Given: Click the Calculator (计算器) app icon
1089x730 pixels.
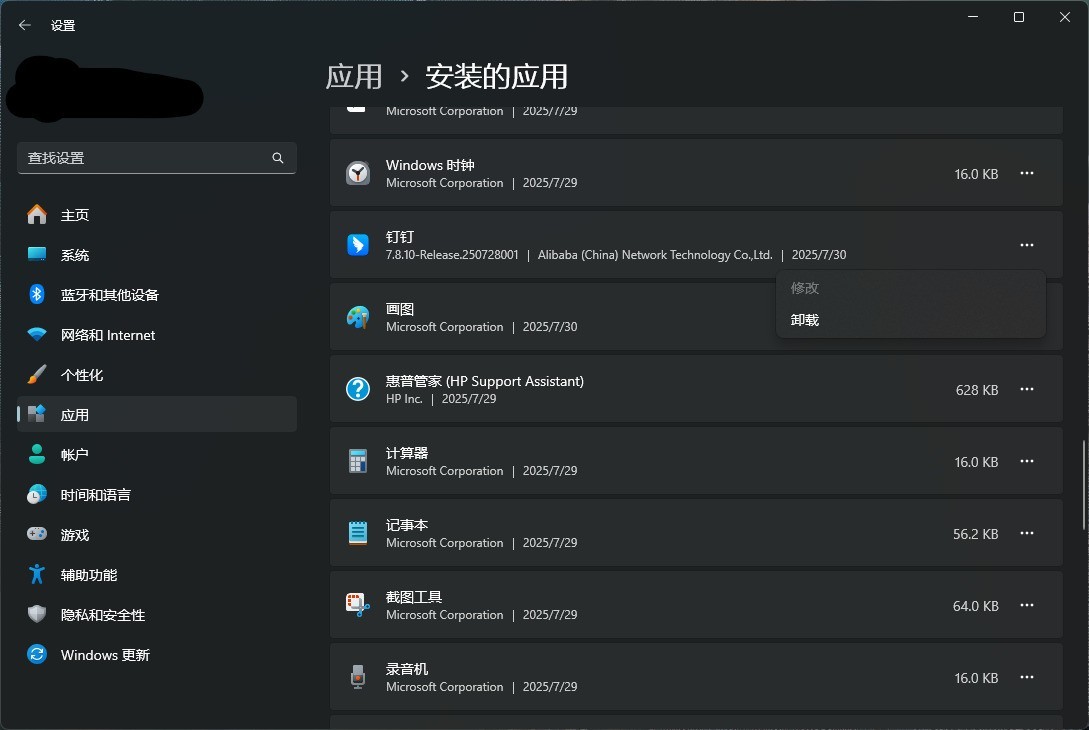Looking at the screenshot, I should [x=357, y=461].
